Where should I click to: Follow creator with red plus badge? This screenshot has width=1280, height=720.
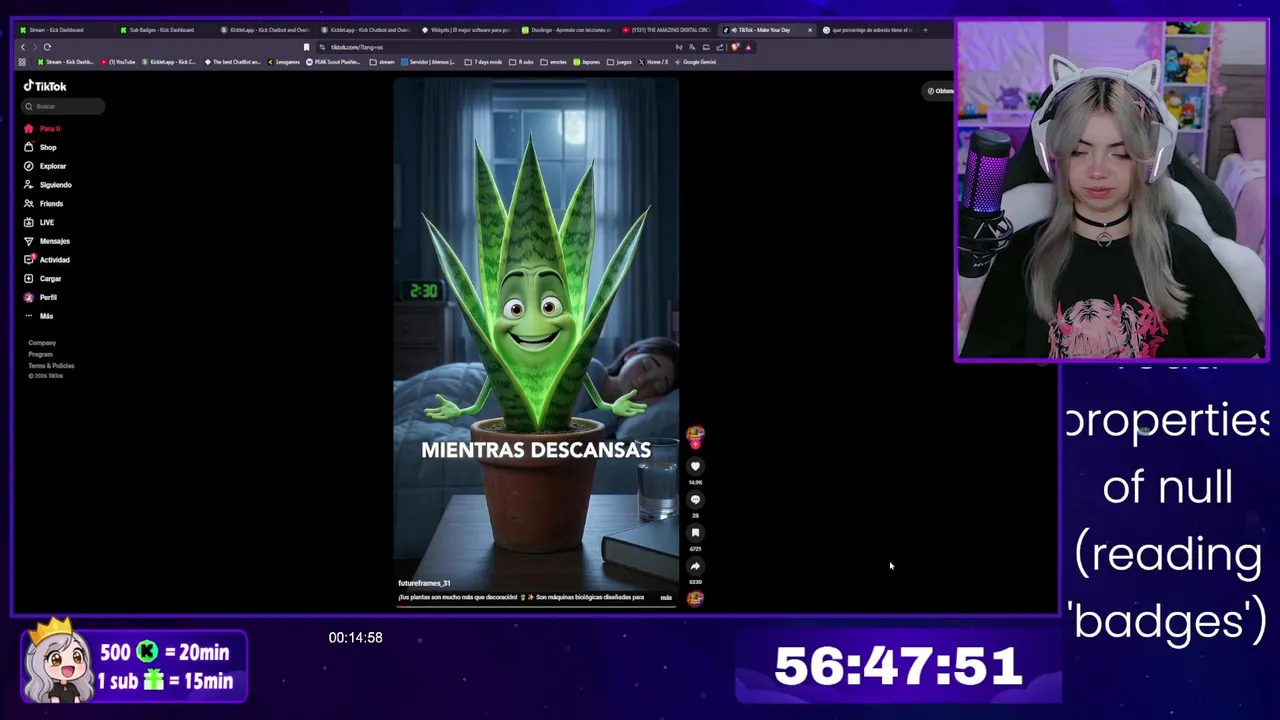(x=695, y=445)
